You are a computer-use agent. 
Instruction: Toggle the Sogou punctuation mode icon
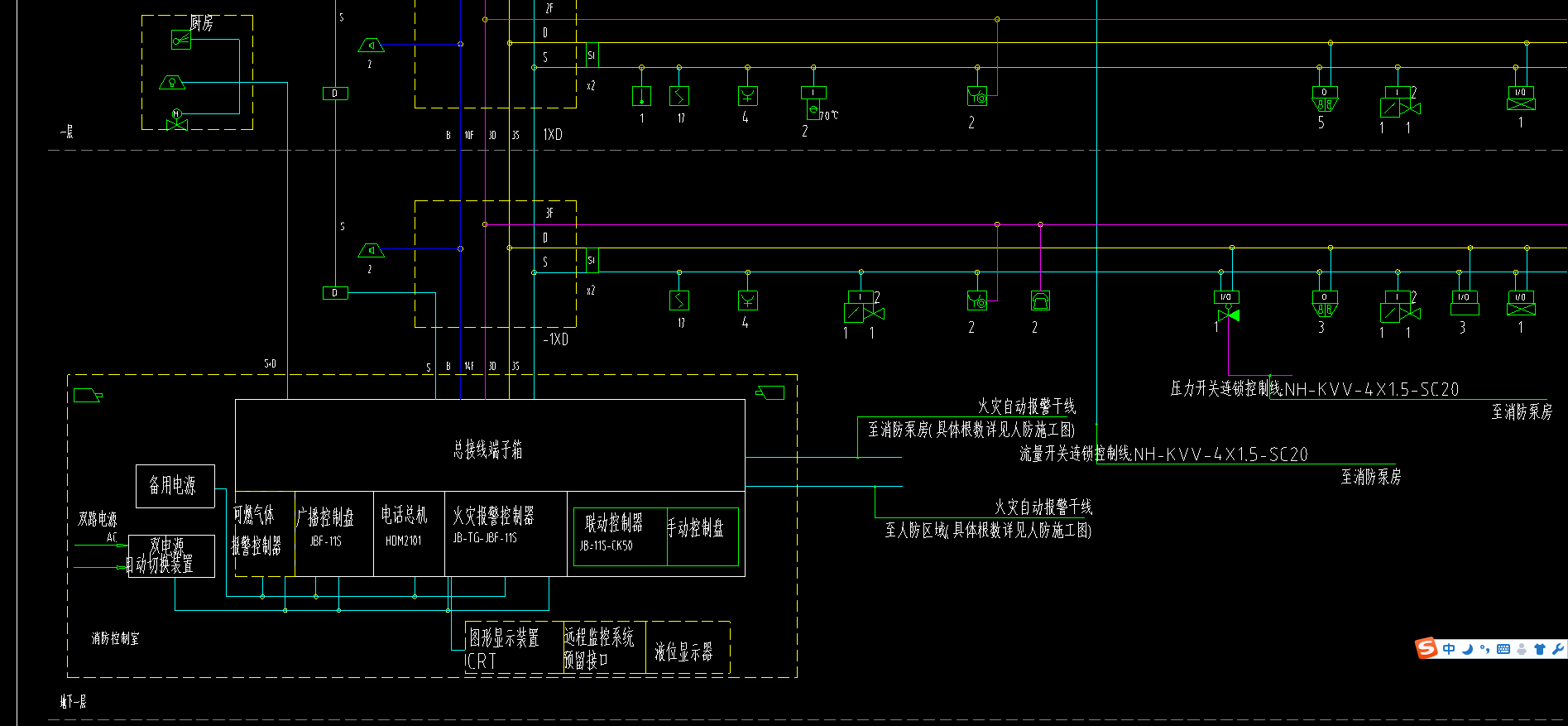coord(1485,649)
